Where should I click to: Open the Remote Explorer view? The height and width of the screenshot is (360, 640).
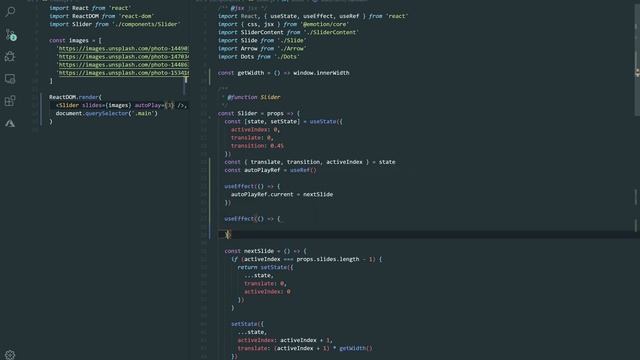(10, 79)
